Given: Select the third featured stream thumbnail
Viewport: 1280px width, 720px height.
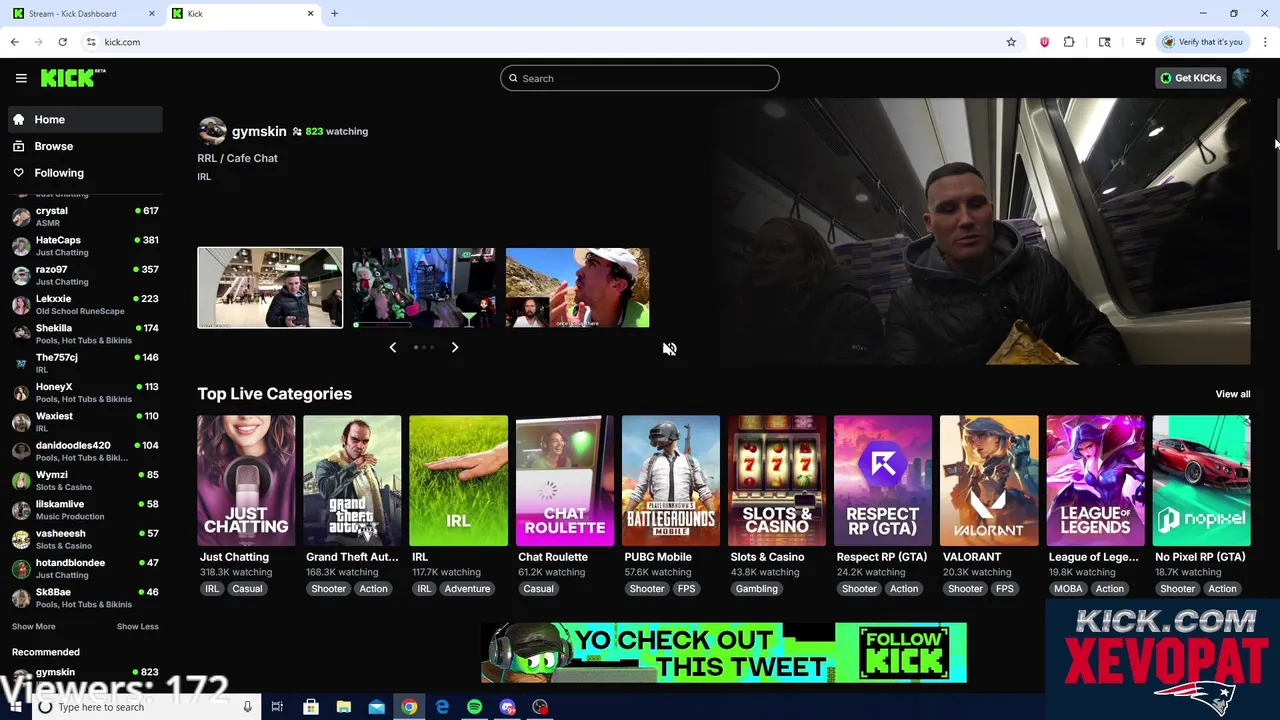Looking at the screenshot, I should pyautogui.click(x=577, y=288).
